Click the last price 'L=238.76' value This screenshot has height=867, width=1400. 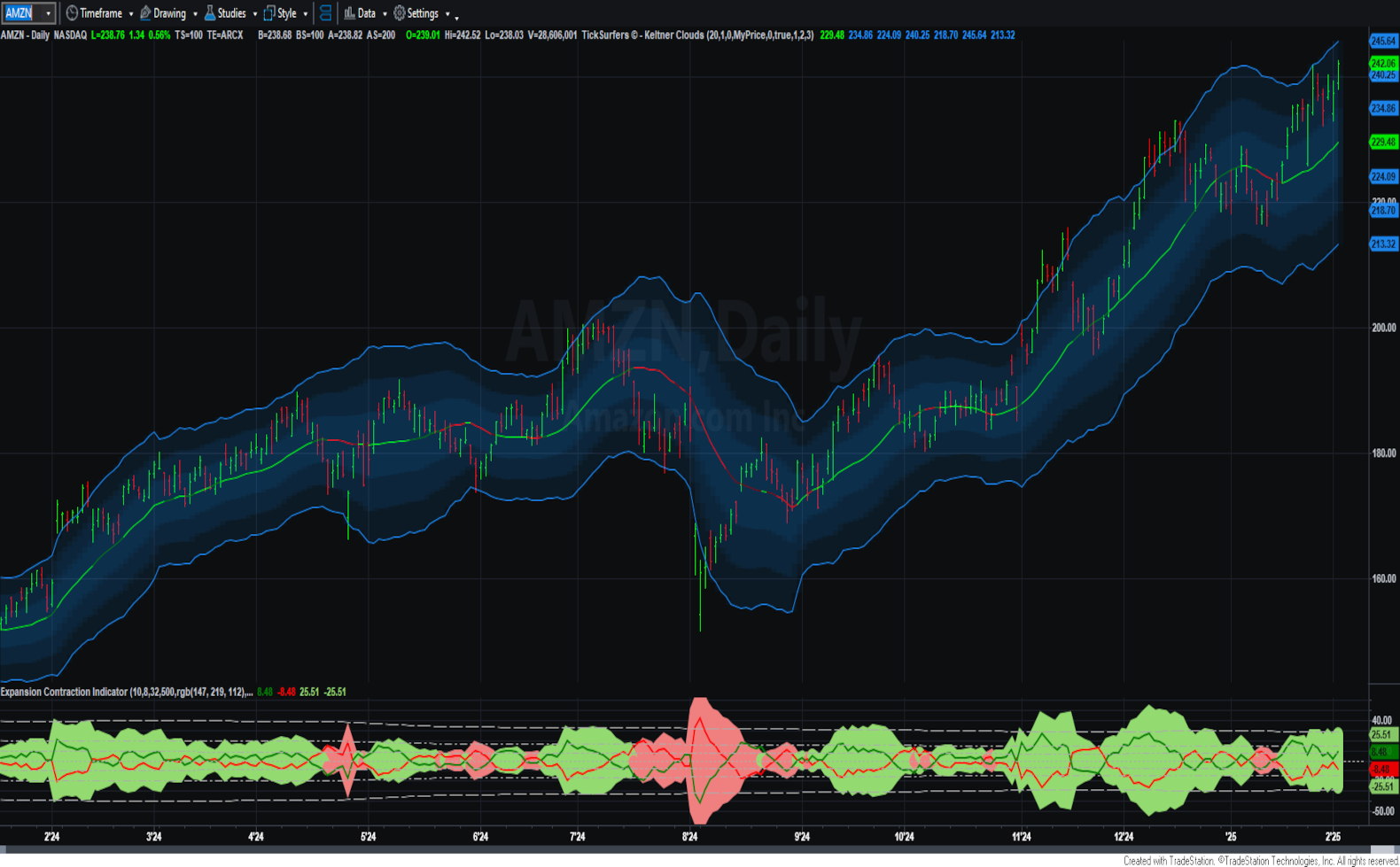[x=108, y=35]
